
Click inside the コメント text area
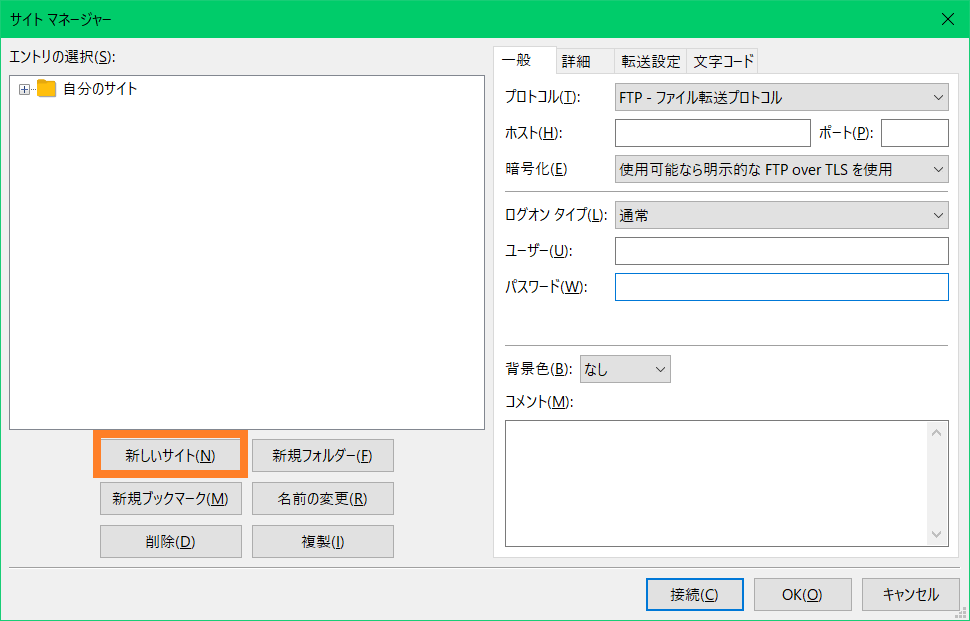point(718,484)
